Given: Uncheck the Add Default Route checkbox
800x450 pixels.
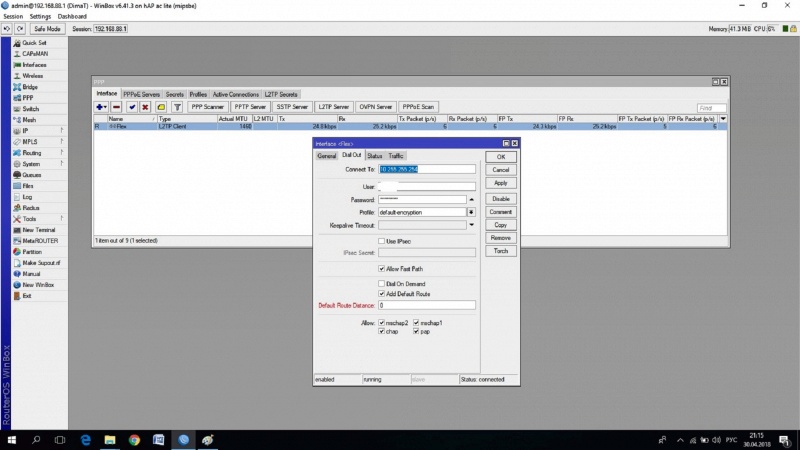Looking at the screenshot, I should 381,294.
